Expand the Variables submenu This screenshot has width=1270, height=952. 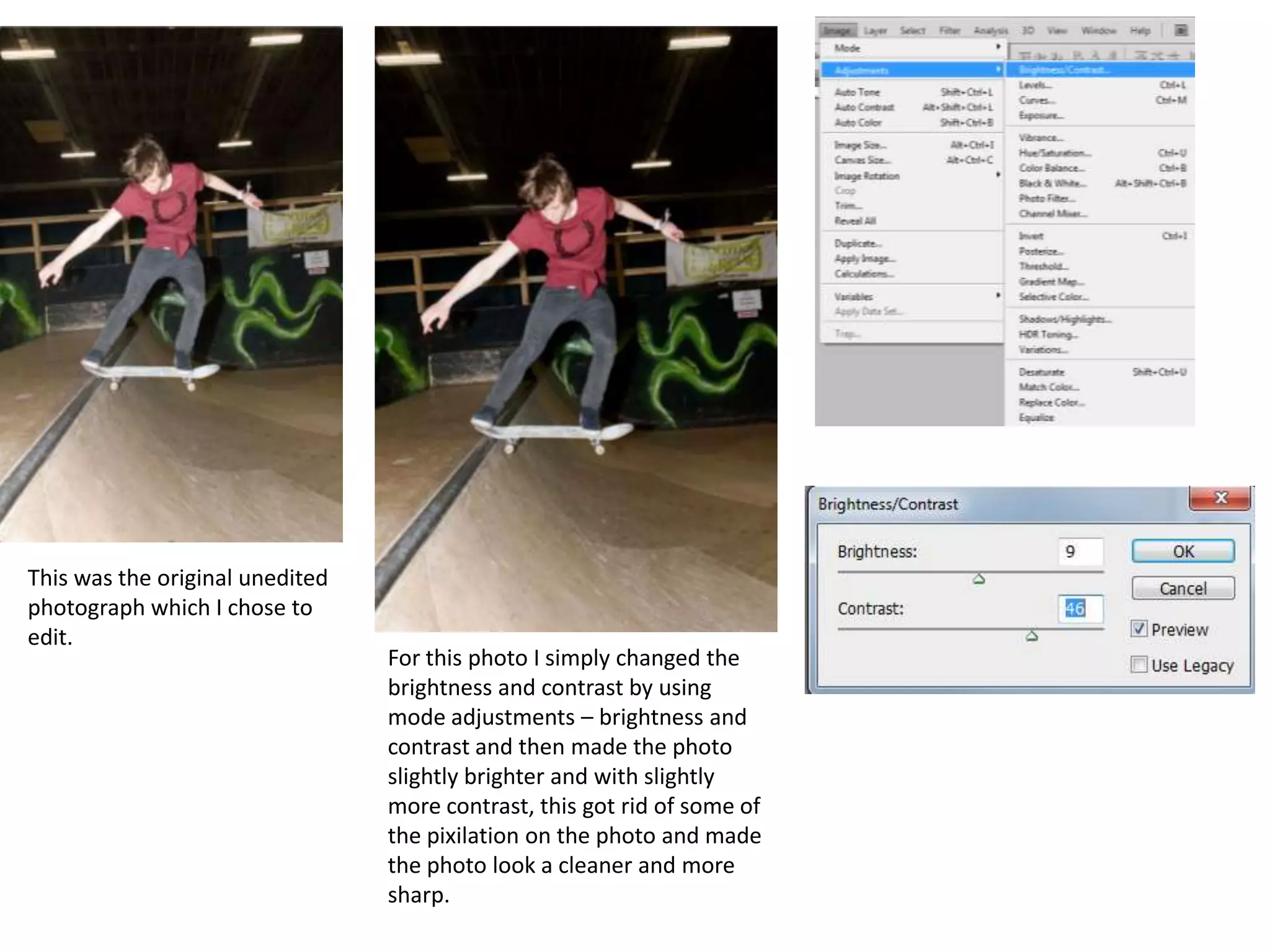998,296
